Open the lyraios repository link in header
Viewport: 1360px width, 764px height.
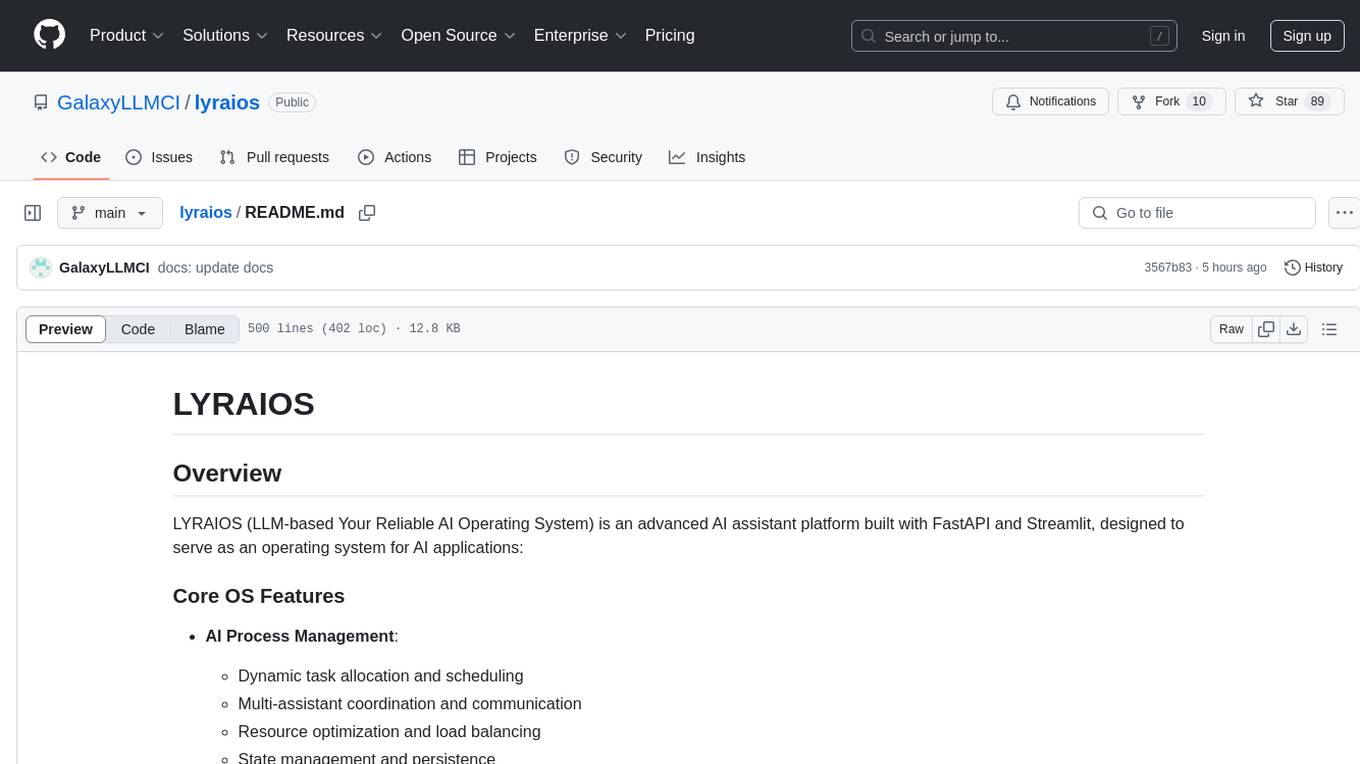(x=227, y=102)
